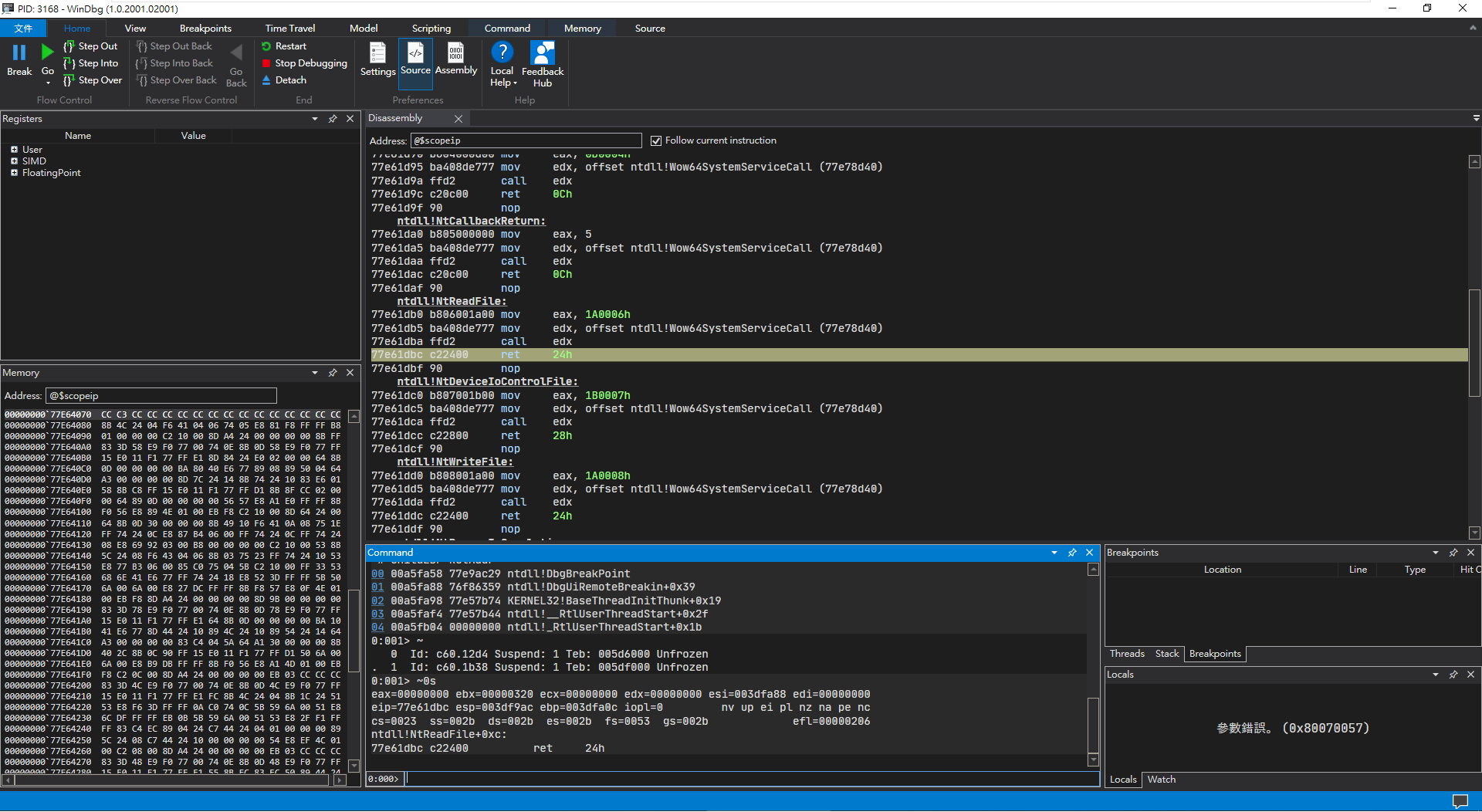
Task: Pin the Locals panel
Action: (1453, 675)
